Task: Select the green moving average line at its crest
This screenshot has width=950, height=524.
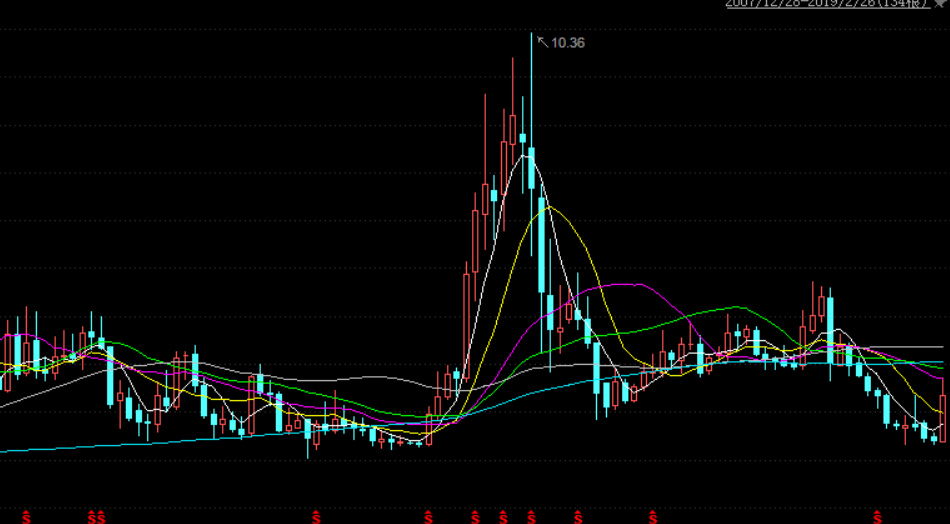Action: 737,307
